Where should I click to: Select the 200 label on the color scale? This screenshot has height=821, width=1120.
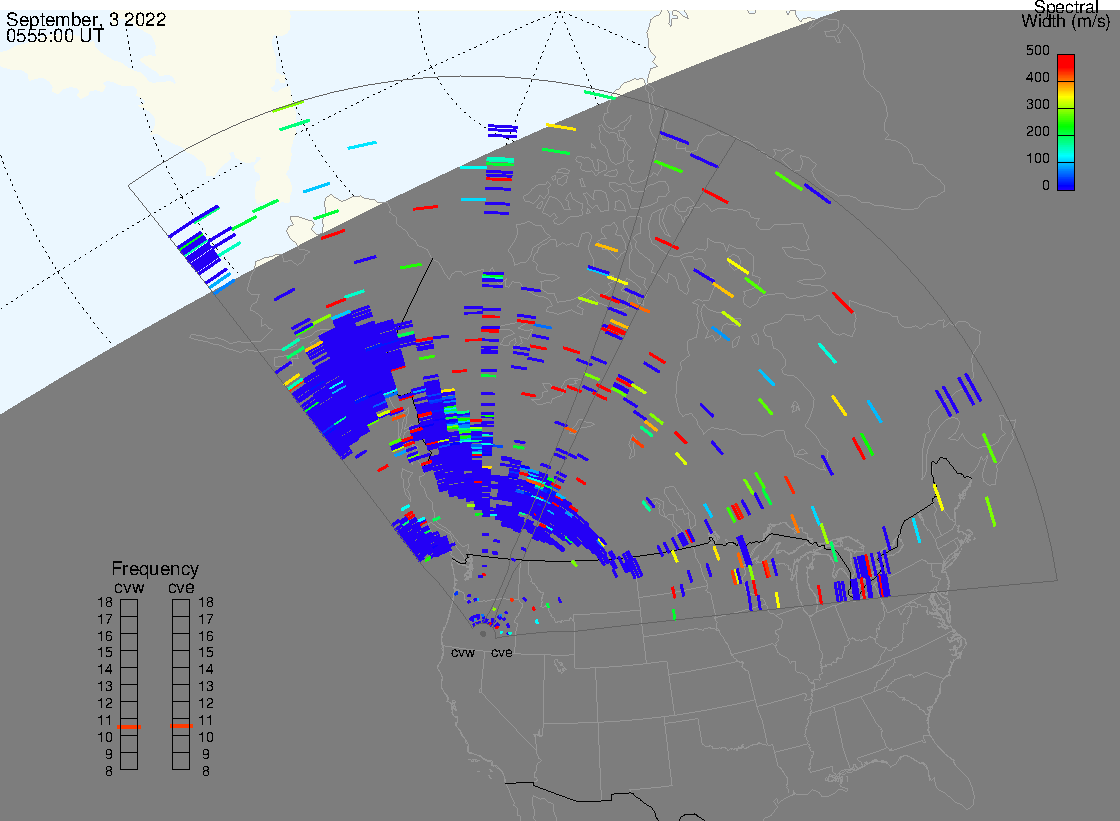coord(1037,131)
